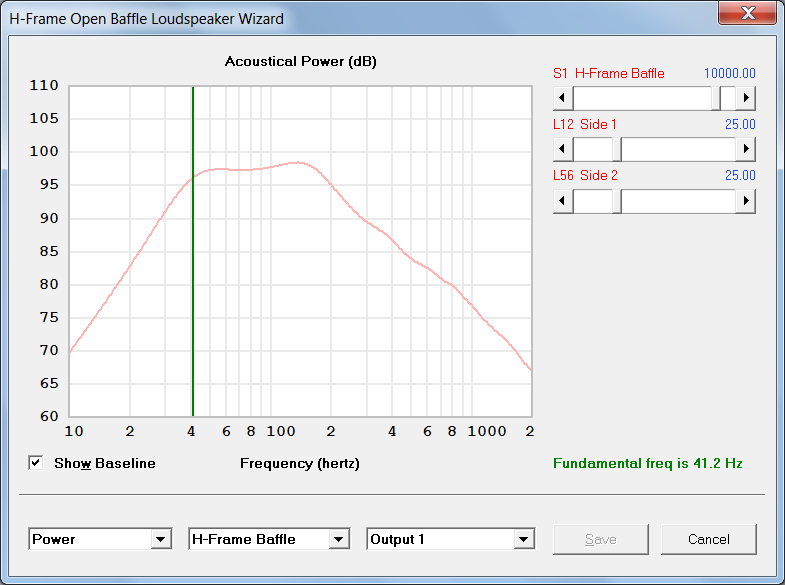Click left arrow of S1 H-Frame Baffle slider
Image resolution: width=785 pixels, height=585 pixels.
(563, 98)
